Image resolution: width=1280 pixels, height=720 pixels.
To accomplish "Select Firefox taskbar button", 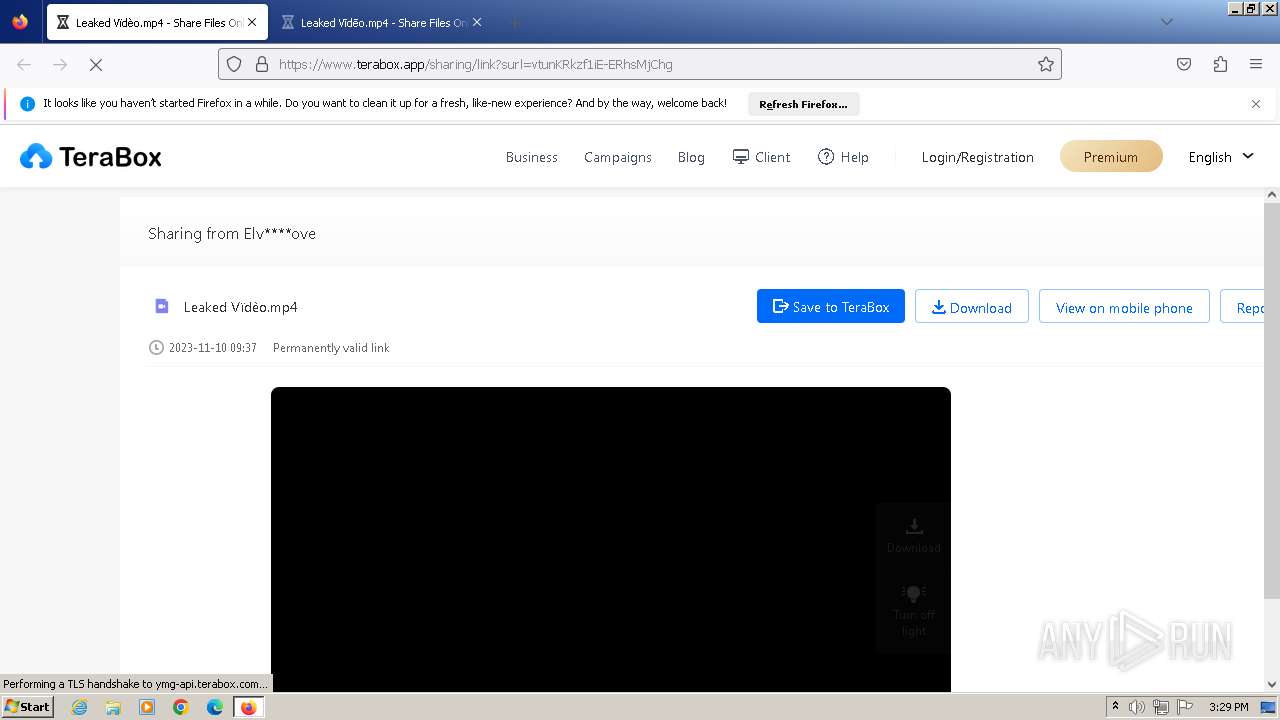I will tap(248, 707).
